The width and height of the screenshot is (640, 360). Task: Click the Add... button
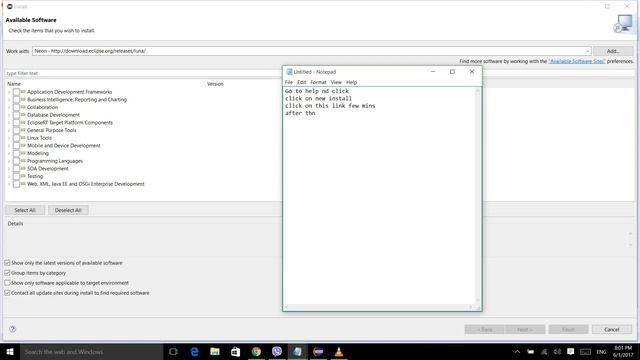pyautogui.click(x=613, y=51)
